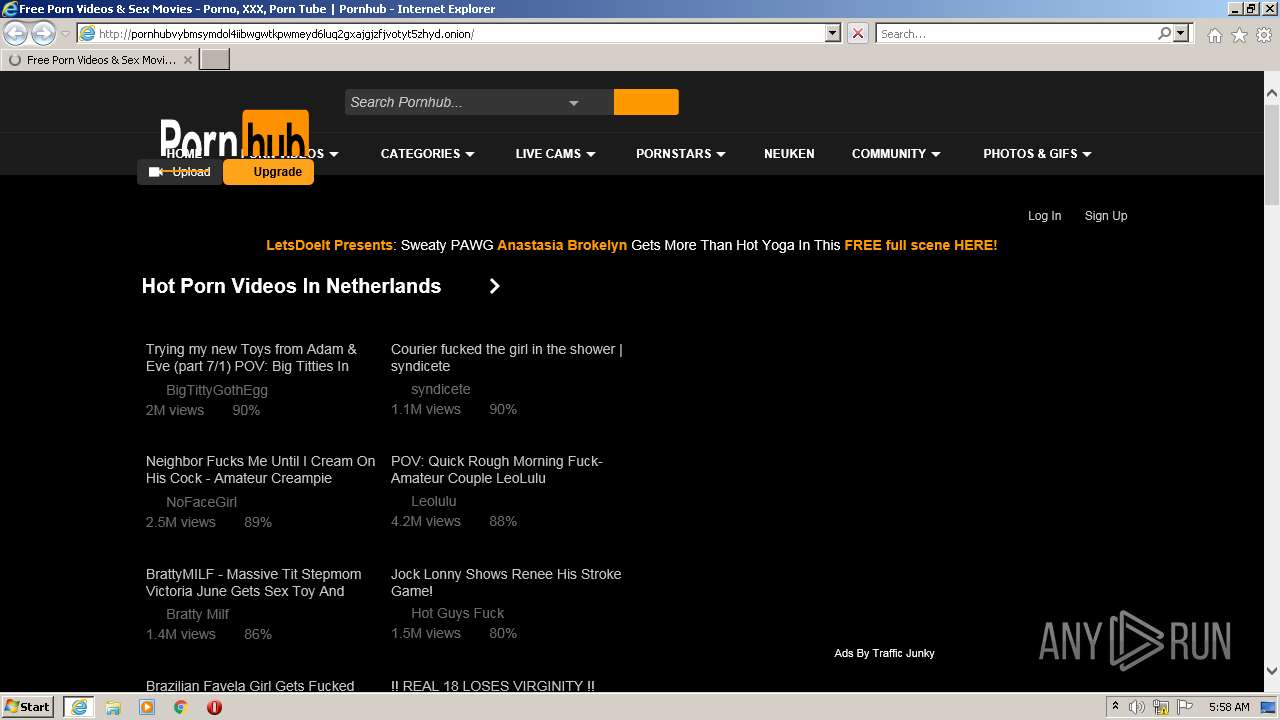1280x720 pixels.
Task: Click the browser Back arrow button
Action: coord(15,33)
